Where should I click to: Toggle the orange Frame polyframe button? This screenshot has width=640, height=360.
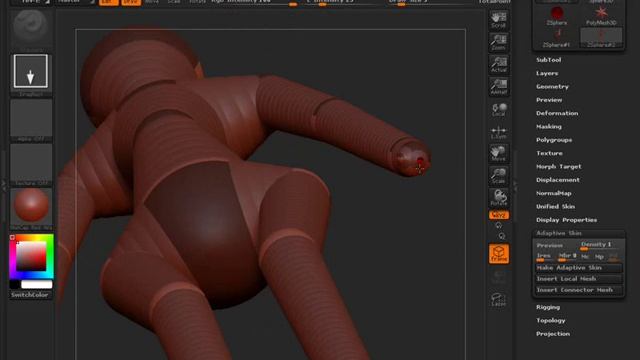tap(499, 253)
